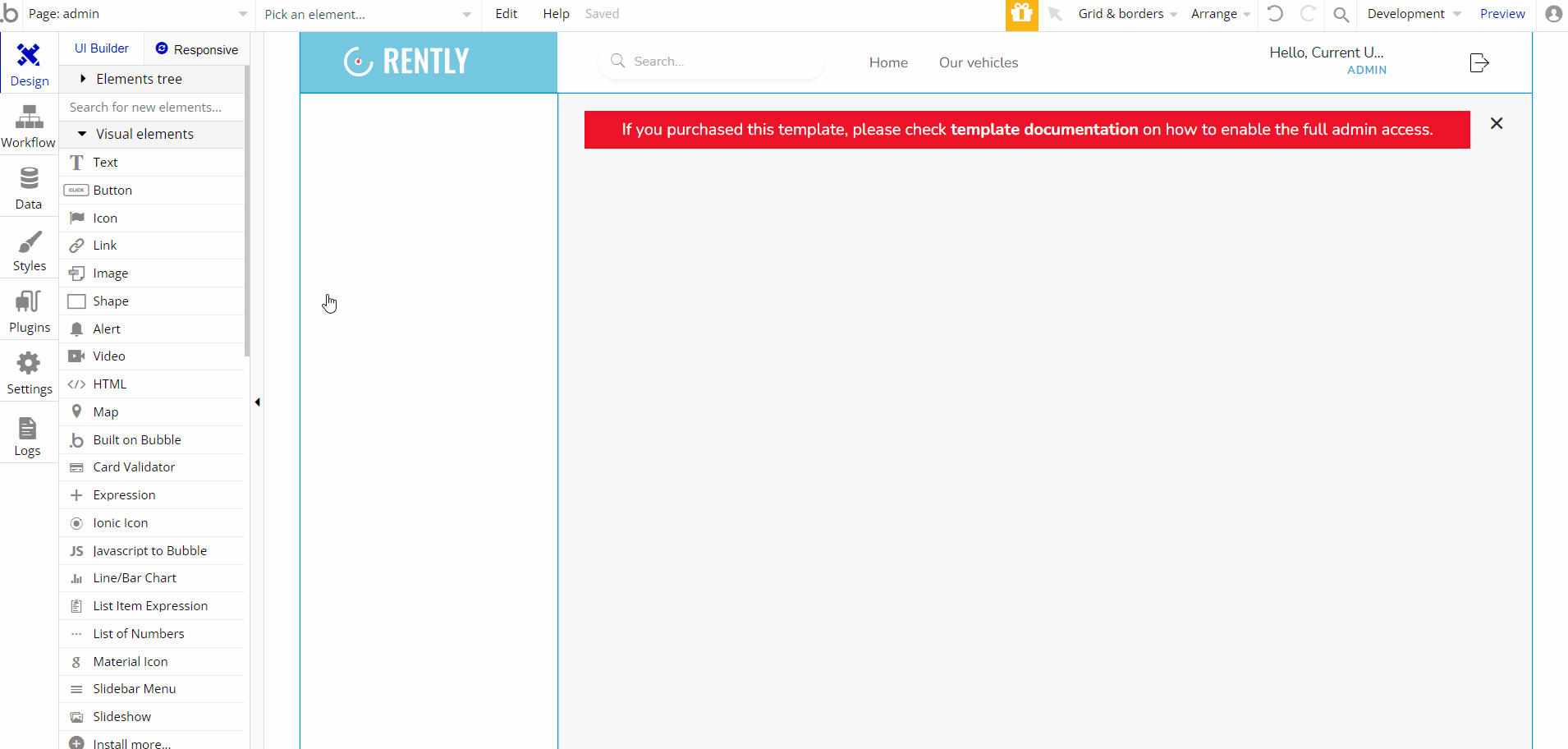This screenshot has height=749, width=1568.
Task: Select the Link element
Action: (153, 246)
